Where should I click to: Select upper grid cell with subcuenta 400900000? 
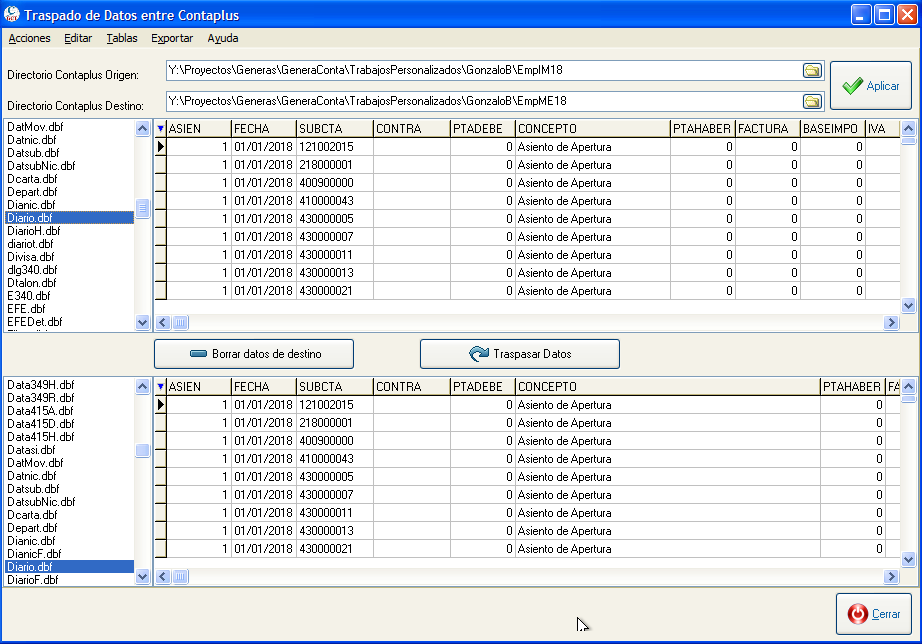point(335,183)
